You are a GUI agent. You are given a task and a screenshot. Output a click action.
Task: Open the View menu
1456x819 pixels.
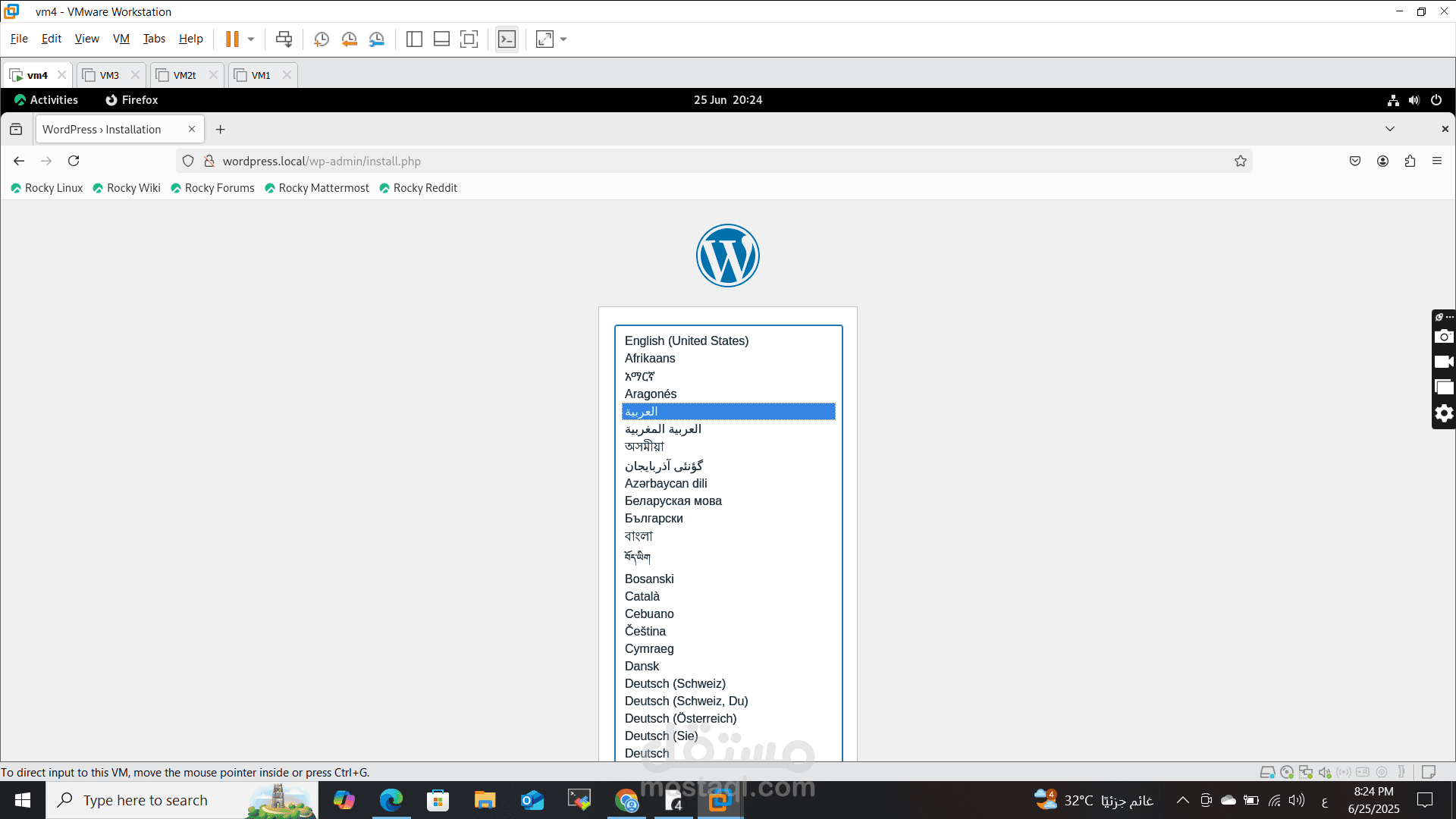coord(87,39)
